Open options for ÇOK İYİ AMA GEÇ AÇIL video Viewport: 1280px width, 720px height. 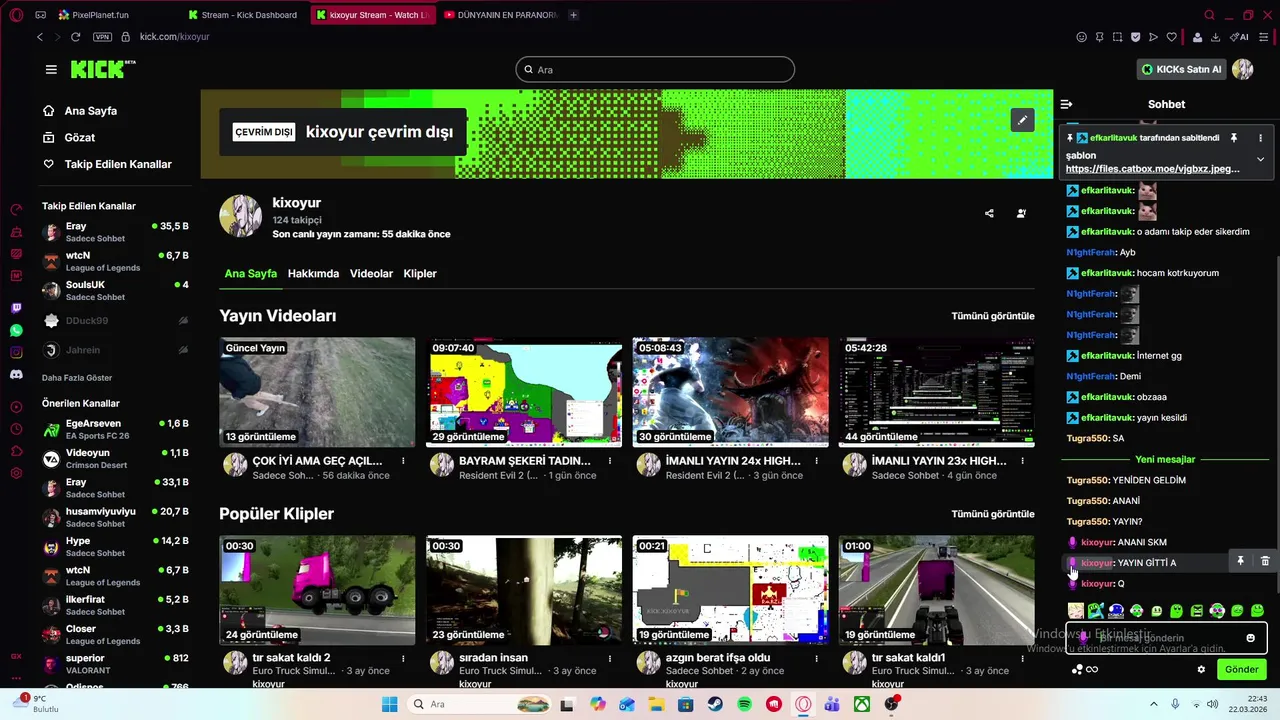coord(403,461)
